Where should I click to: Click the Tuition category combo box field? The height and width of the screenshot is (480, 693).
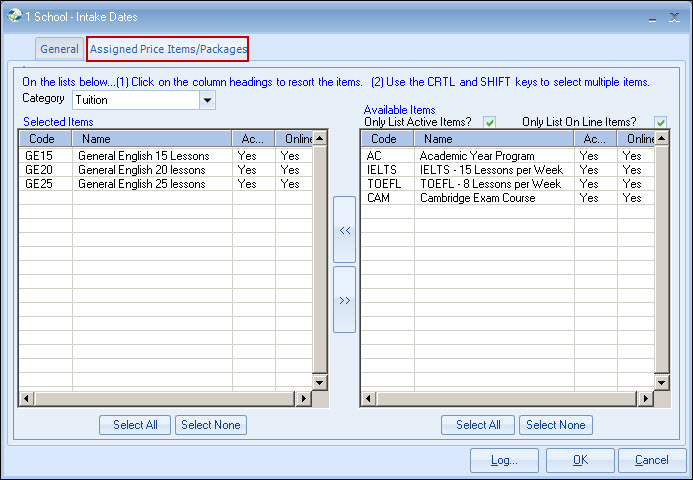pyautogui.click(x=134, y=100)
